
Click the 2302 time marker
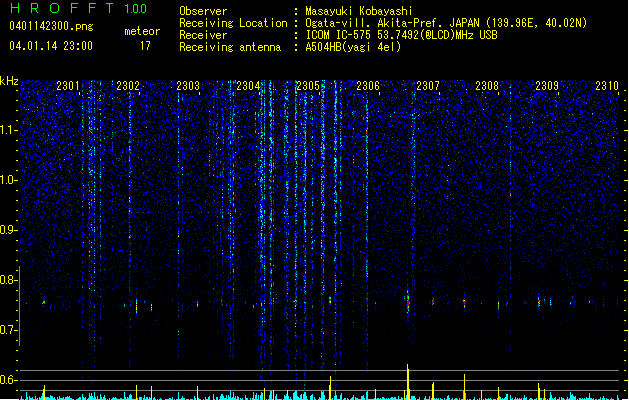point(128,86)
